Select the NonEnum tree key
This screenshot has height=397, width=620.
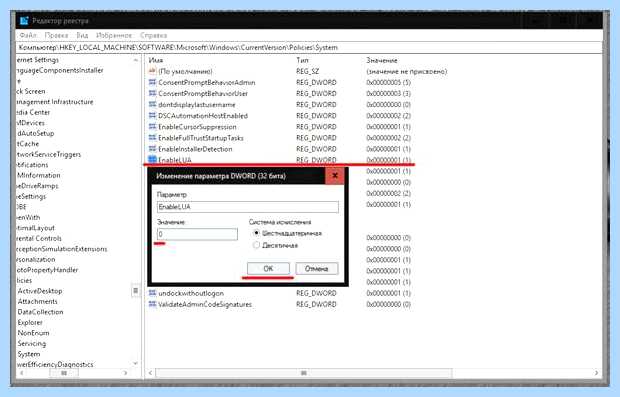coord(33,333)
